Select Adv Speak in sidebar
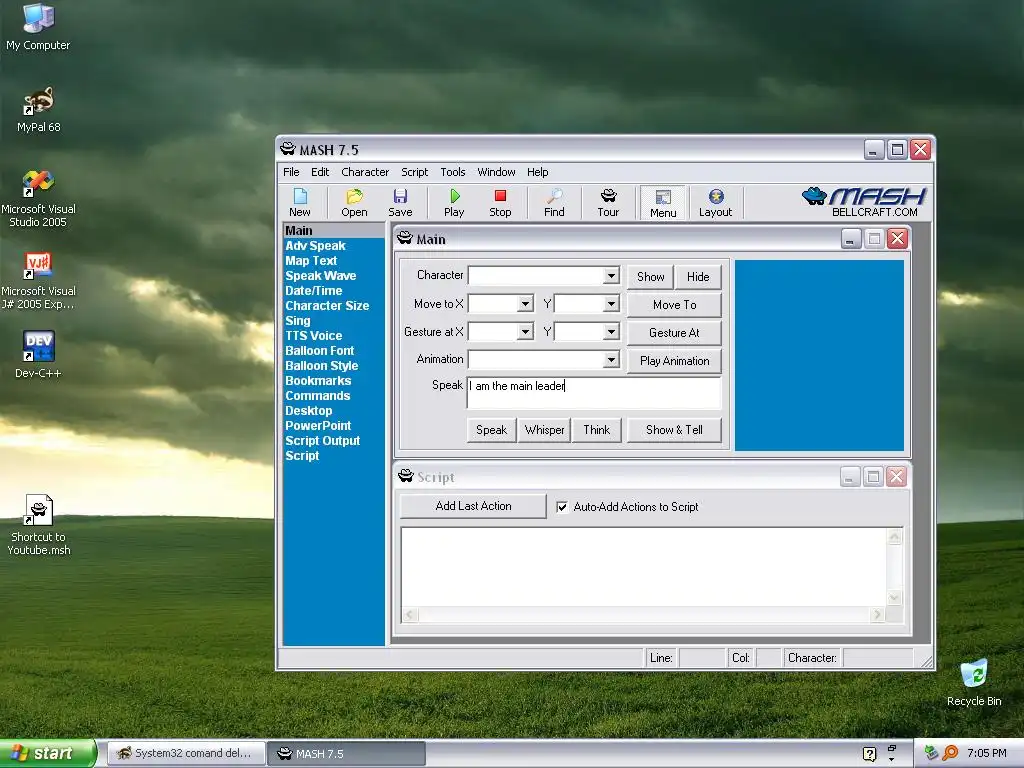 [315, 246]
